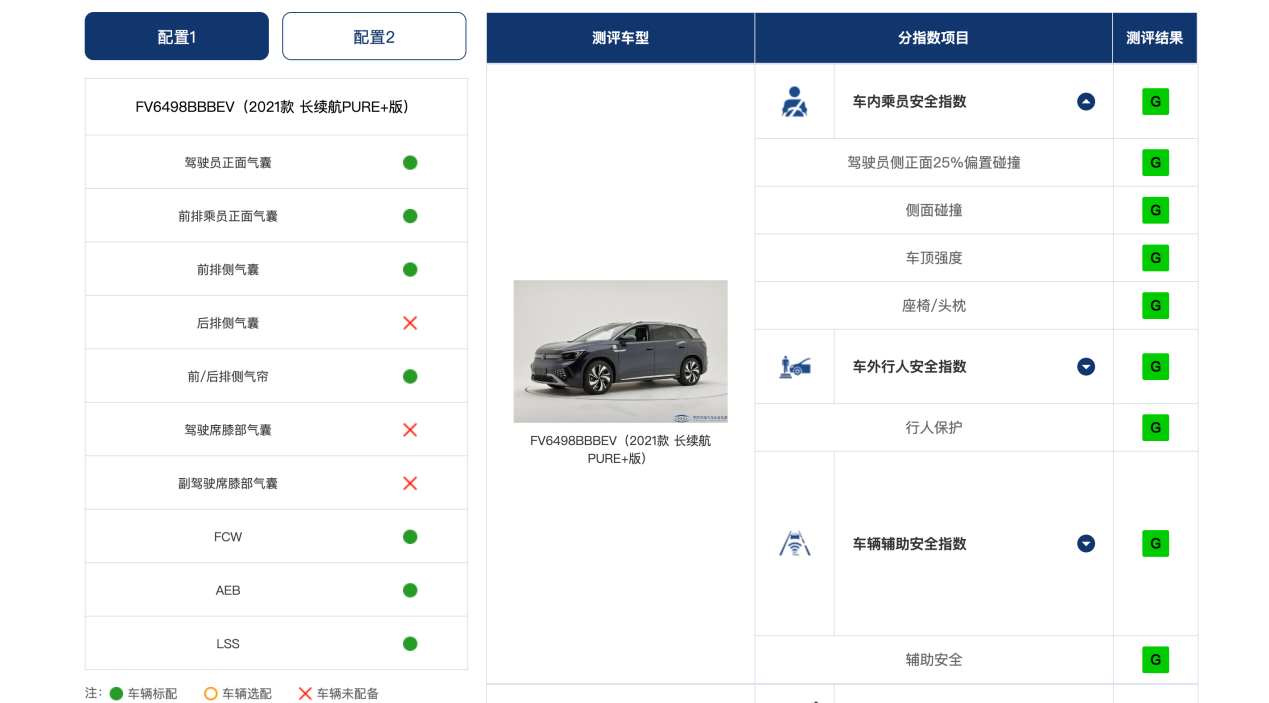The image size is (1269, 703).
Task: Click the 测评结果 column header
Action: (1155, 38)
